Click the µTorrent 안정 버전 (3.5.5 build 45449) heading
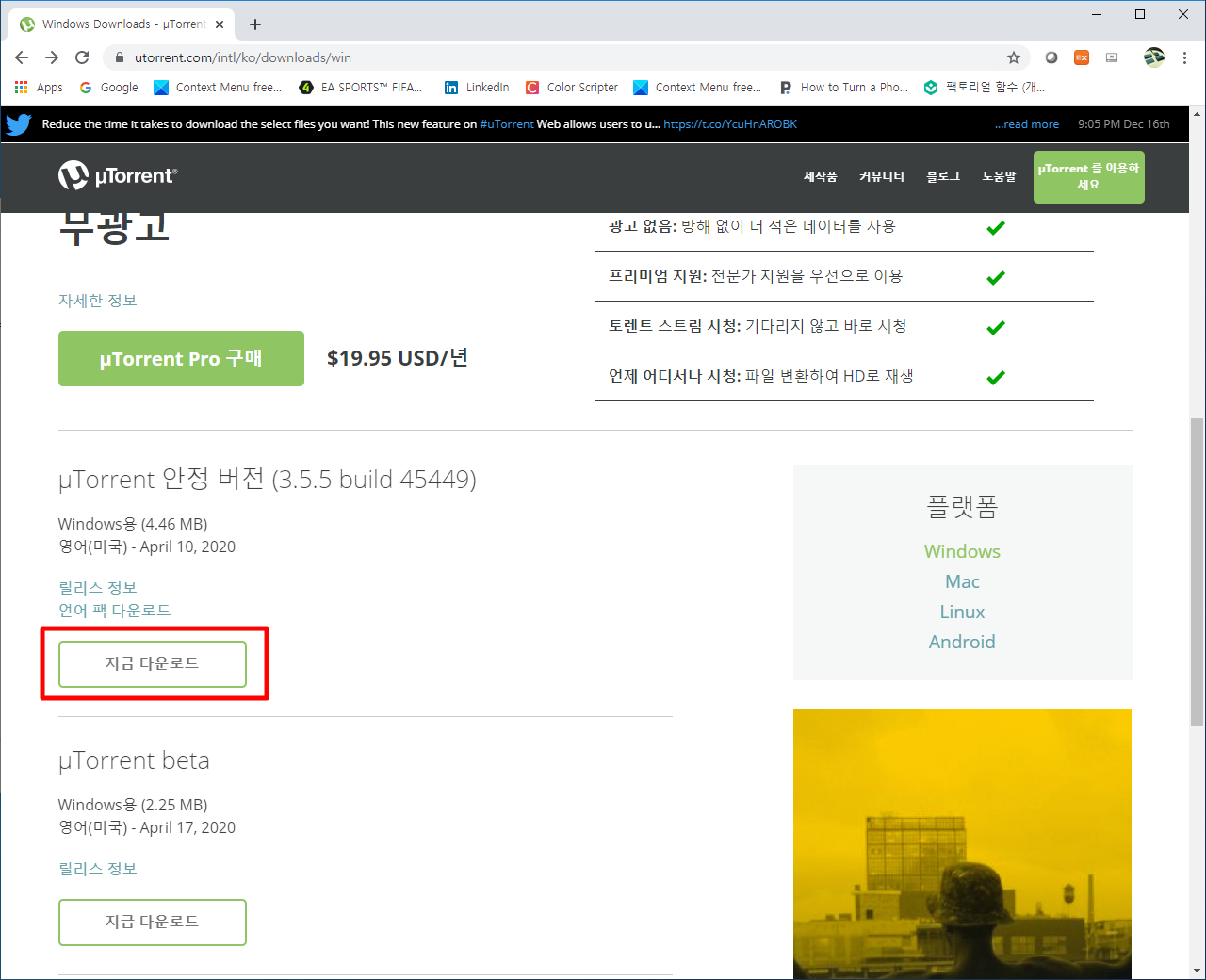This screenshot has width=1206, height=980. 268,480
